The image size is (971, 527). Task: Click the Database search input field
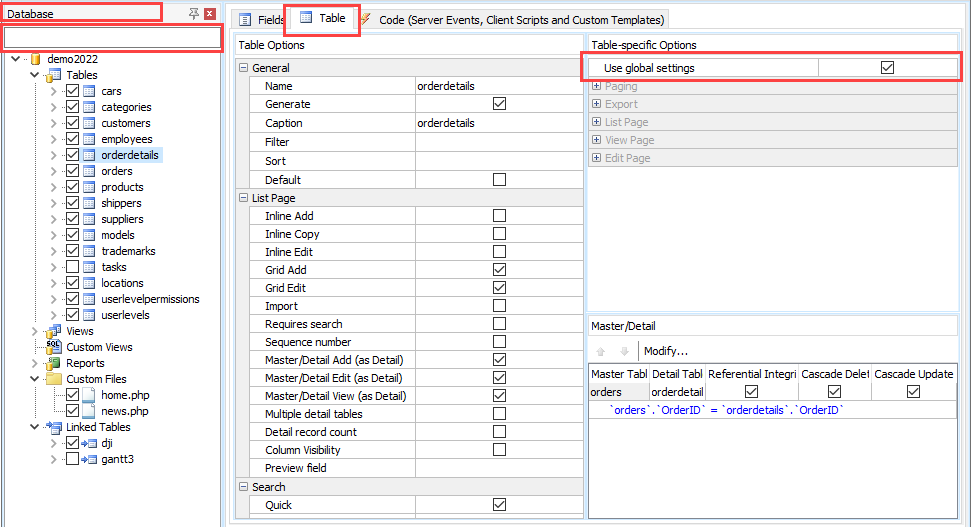(112, 38)
